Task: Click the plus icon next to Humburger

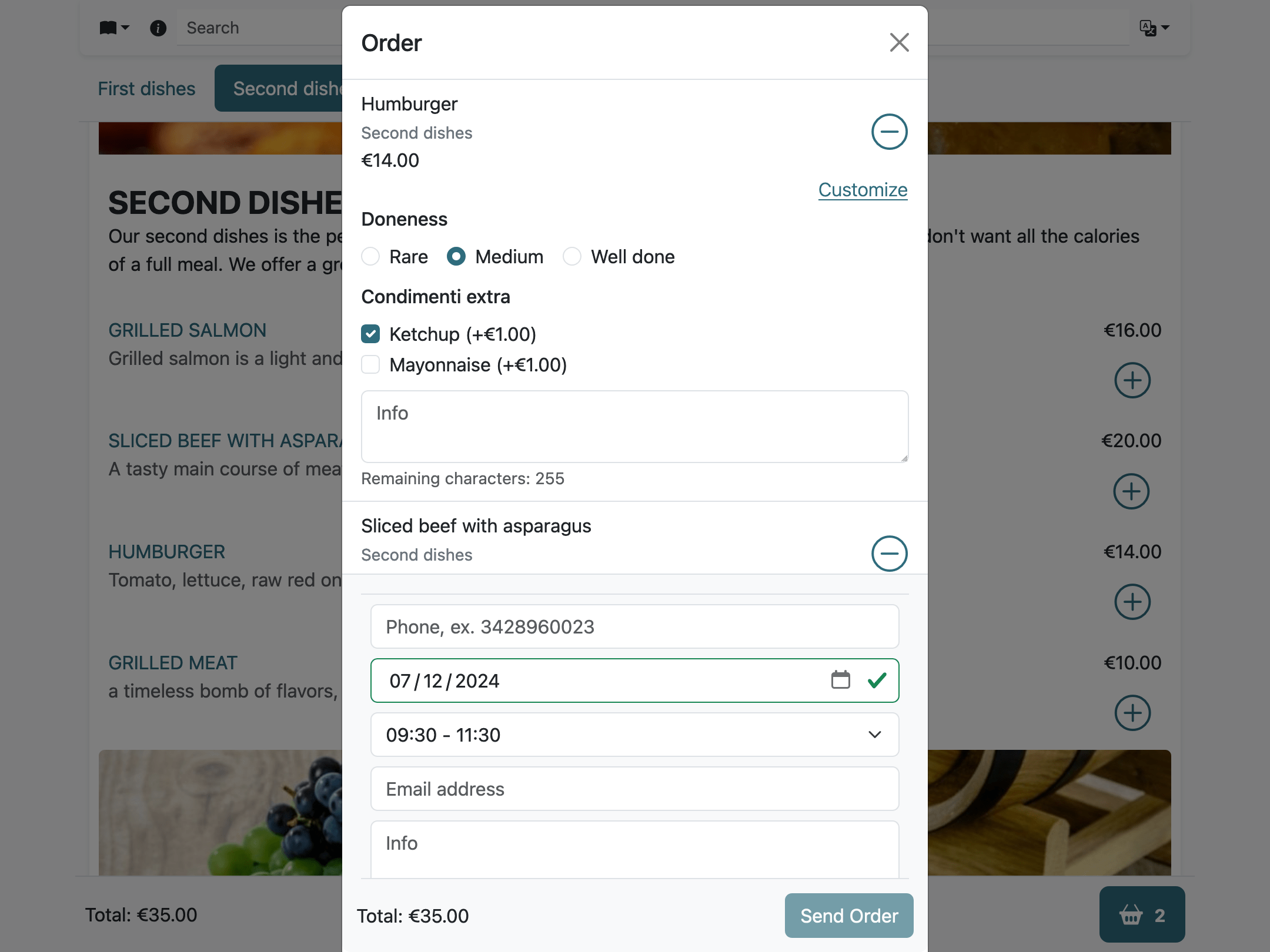Action: pos(1132,601)
